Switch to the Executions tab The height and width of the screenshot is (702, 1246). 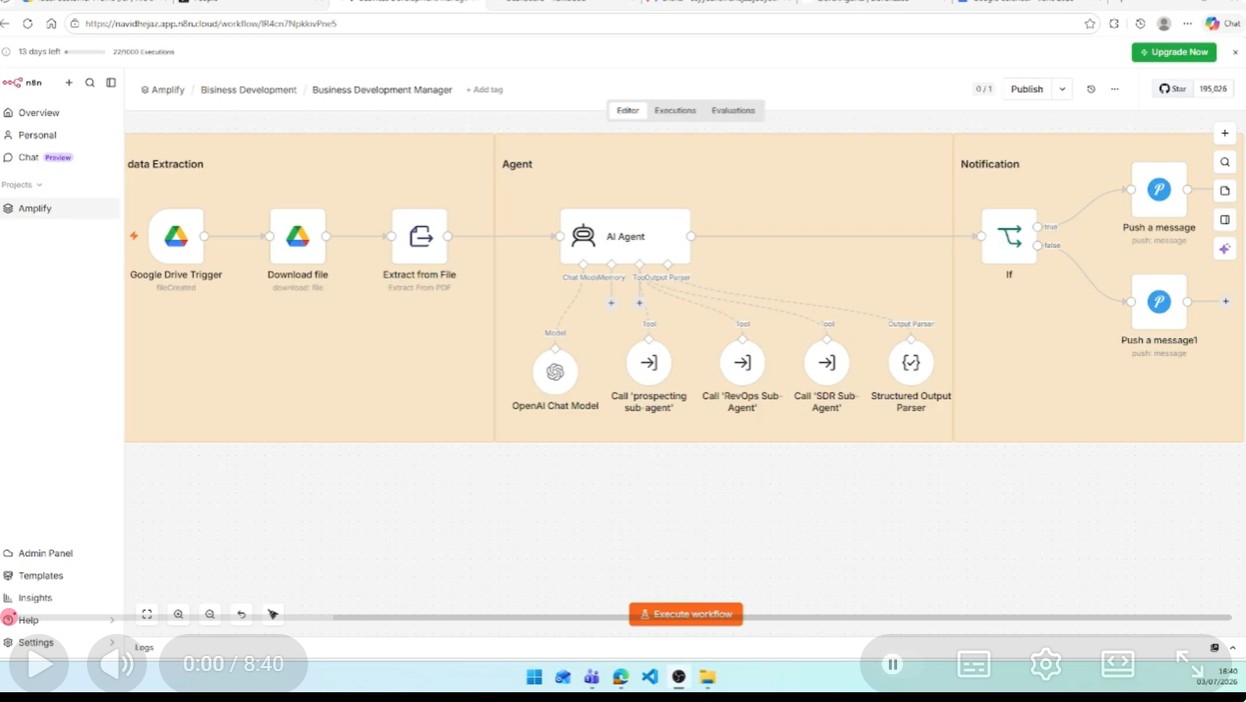(x=675, y=111)
